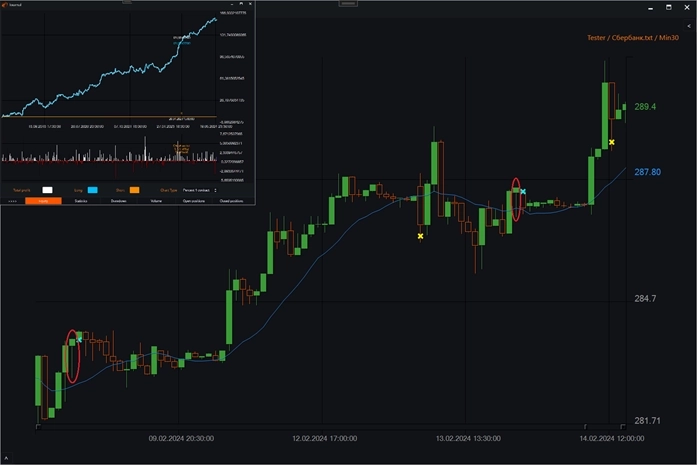Open the Drawdown tab in Journal
Screen dimensions: 697x465
118,201
